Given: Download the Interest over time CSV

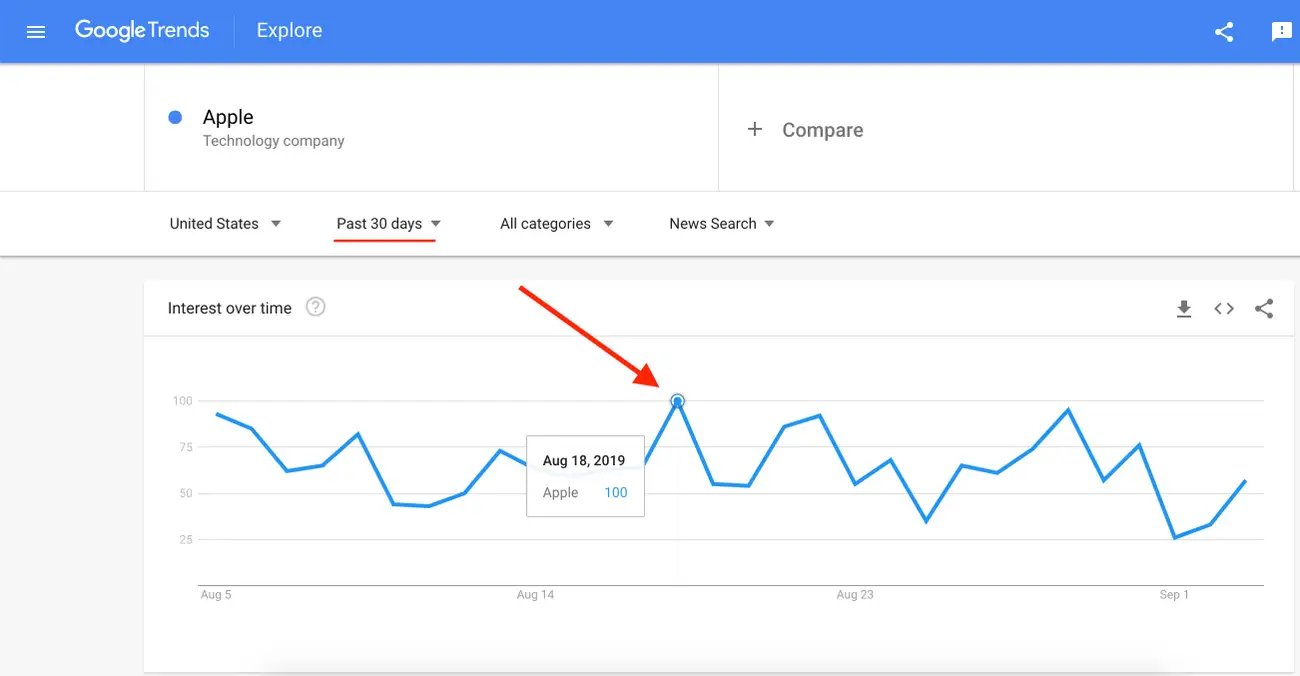Looking at the screenshot, I should point(1184,309).
